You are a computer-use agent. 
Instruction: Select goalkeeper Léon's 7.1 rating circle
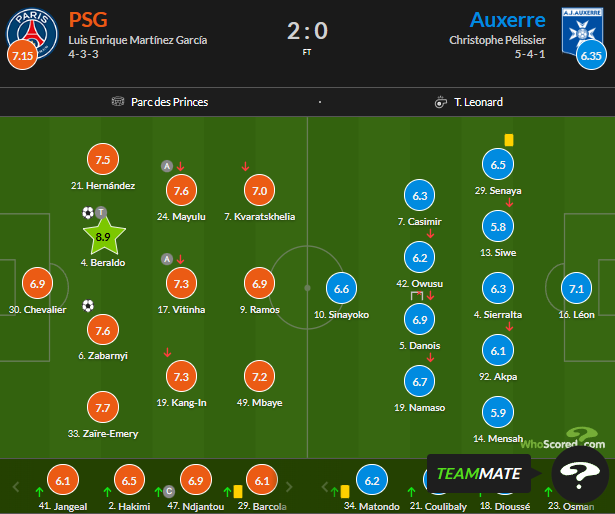point(577,289)
